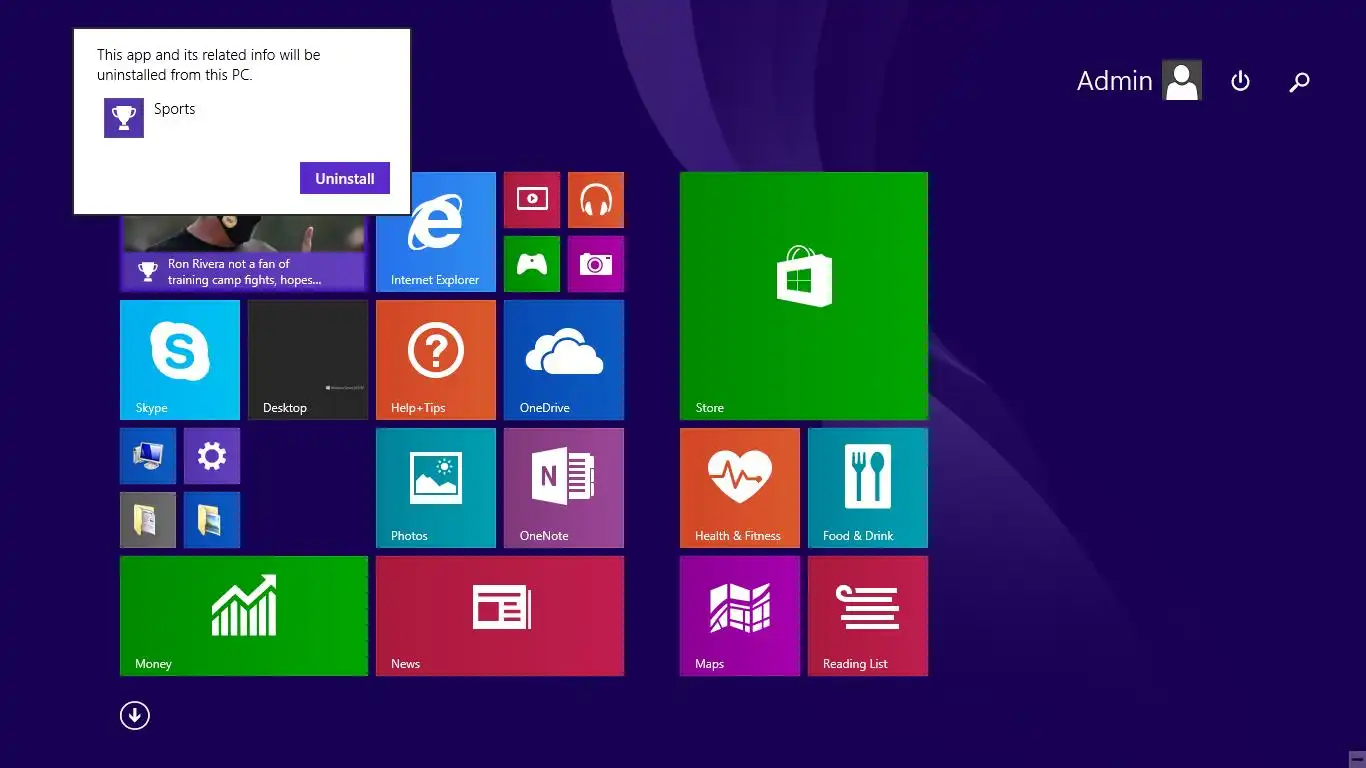The height and width of the screenshot is (768, 1366).
Task: Open the News tile
Action: [500, 616]
